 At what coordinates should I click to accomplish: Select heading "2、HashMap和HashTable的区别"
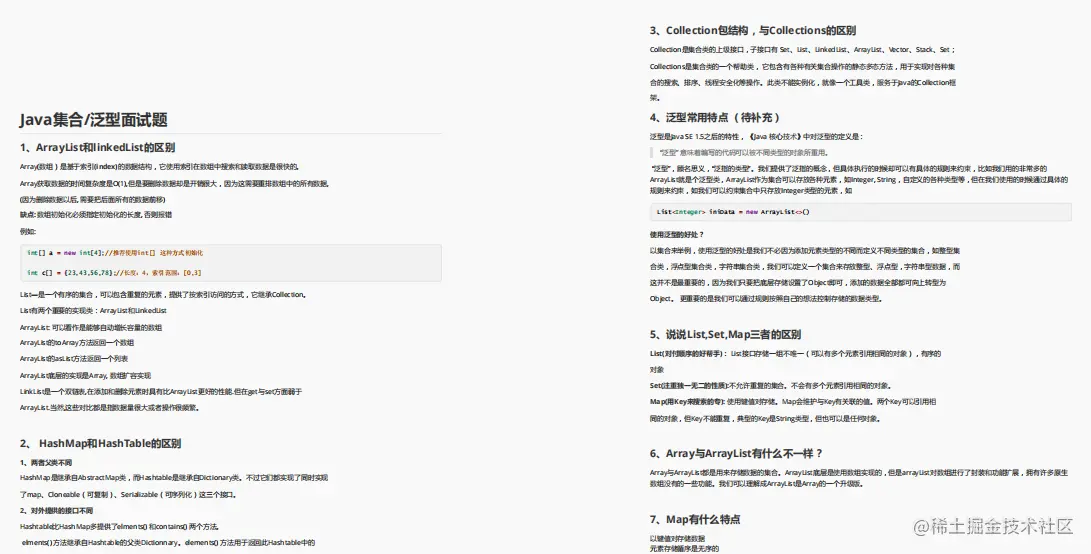click(100, 443)
